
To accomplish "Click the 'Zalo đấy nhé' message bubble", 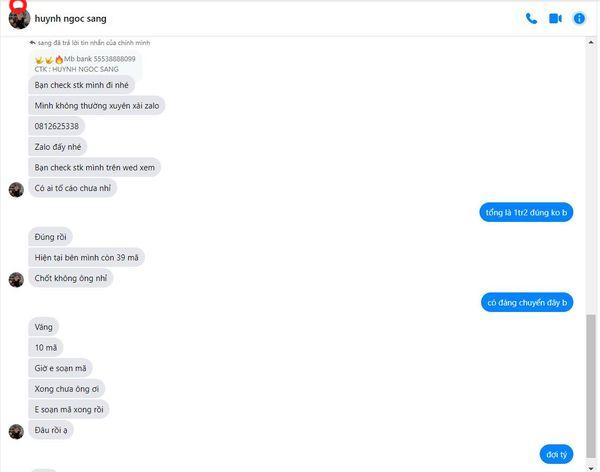I will pyautogui.click(x=59, y=147).
